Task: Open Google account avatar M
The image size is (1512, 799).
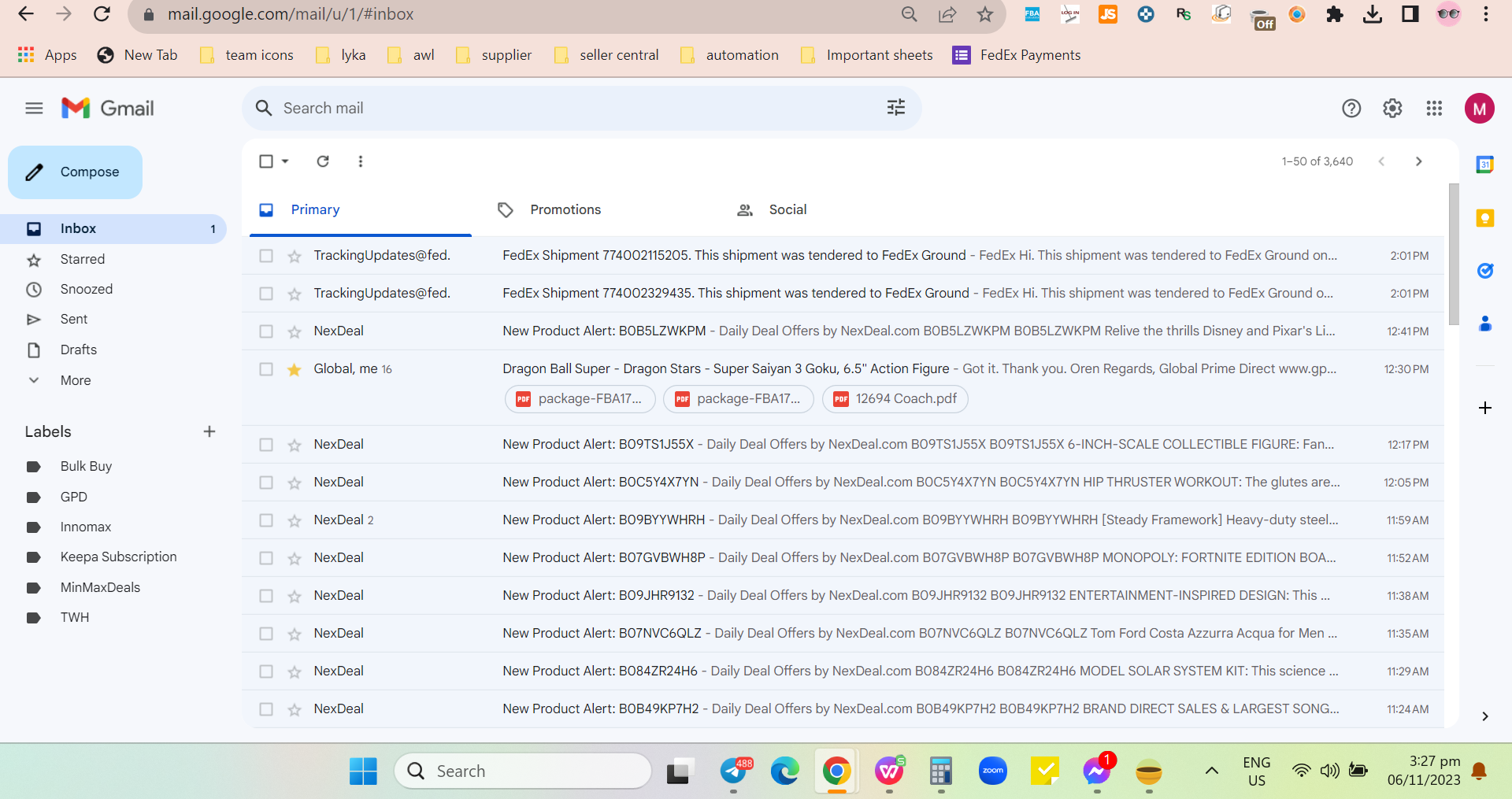Action: click(x=1480, y=109)
